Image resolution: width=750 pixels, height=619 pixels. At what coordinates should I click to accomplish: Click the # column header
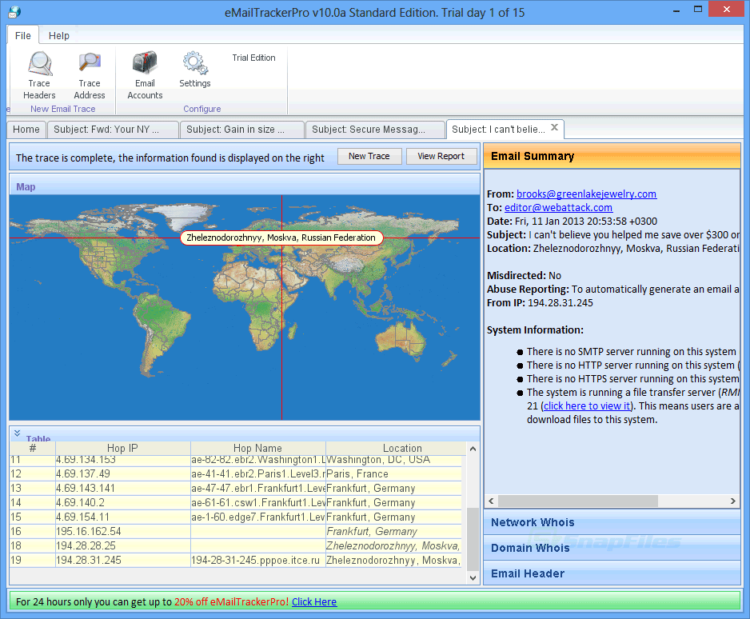[x=33, y=448]
